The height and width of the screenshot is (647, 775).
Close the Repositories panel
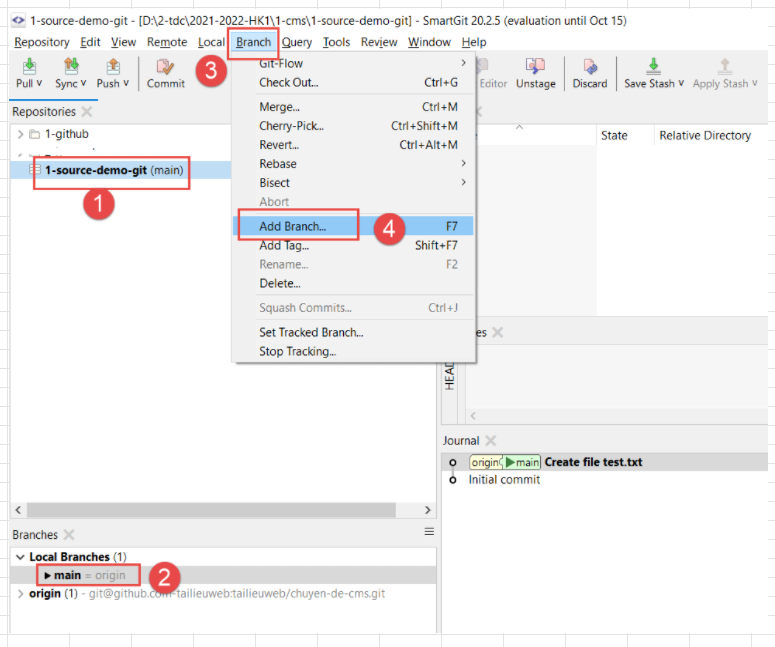pyautogui.click(x=86, y=111)
